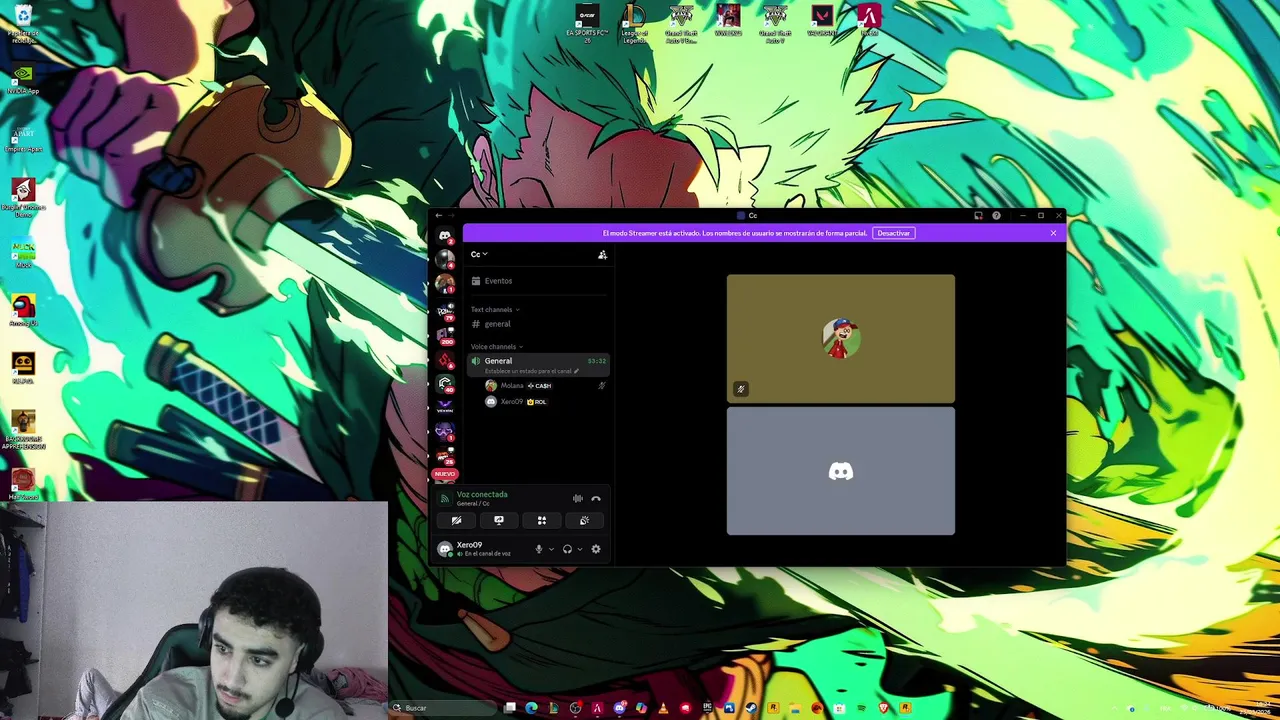
Task: Open the Papelera de reciclaje desktop icon
Action: (23, 23)
